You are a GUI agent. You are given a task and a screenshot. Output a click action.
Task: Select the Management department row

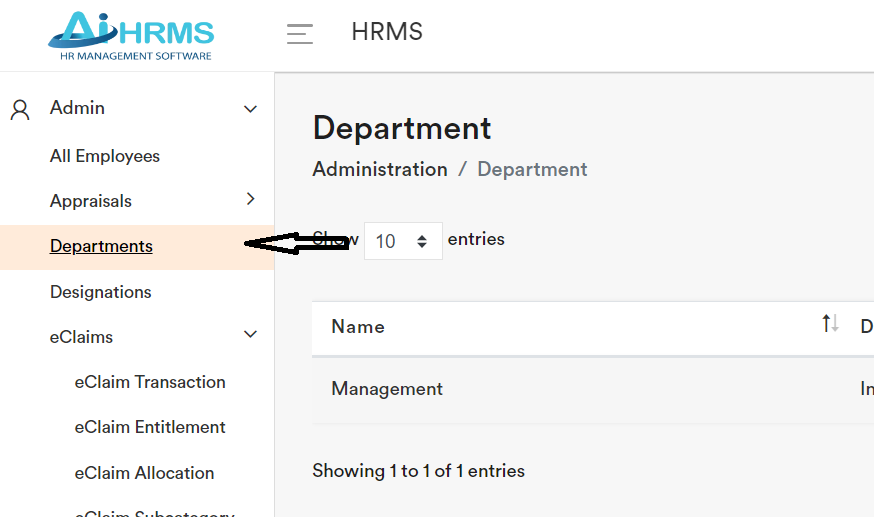[387, 389]
